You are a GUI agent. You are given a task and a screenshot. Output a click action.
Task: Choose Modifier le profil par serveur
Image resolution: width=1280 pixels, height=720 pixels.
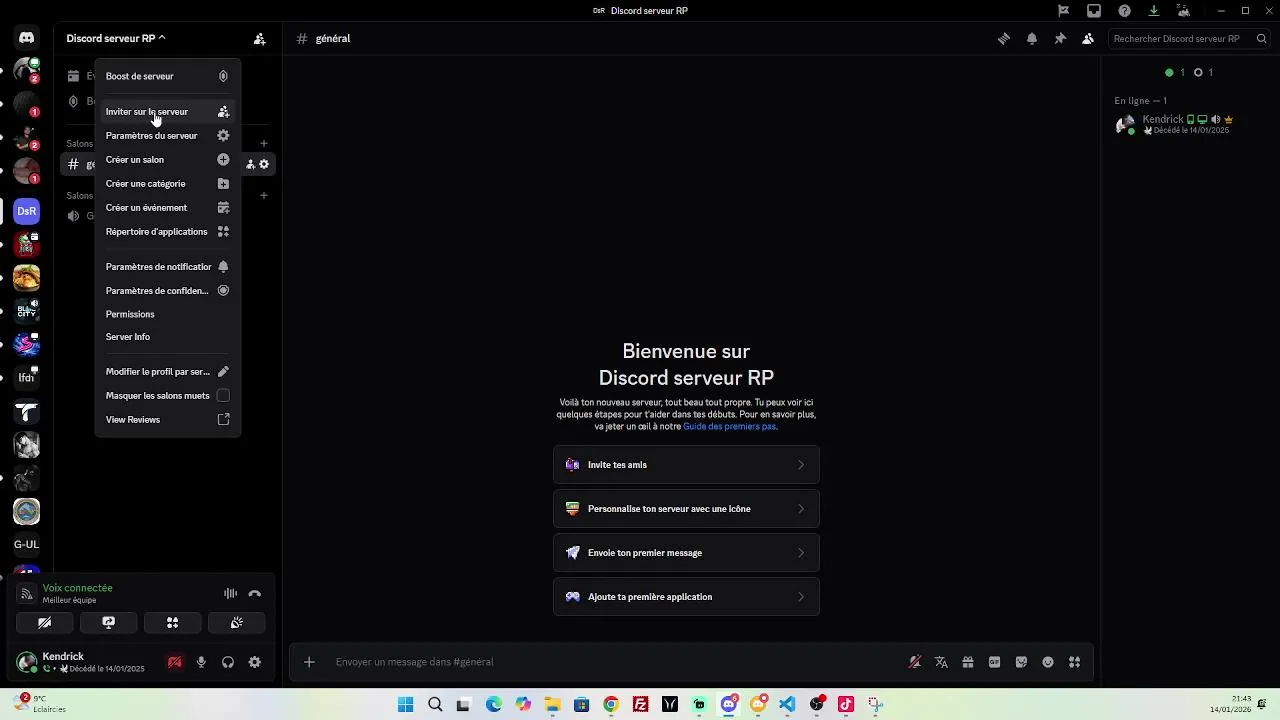[168, 372]
